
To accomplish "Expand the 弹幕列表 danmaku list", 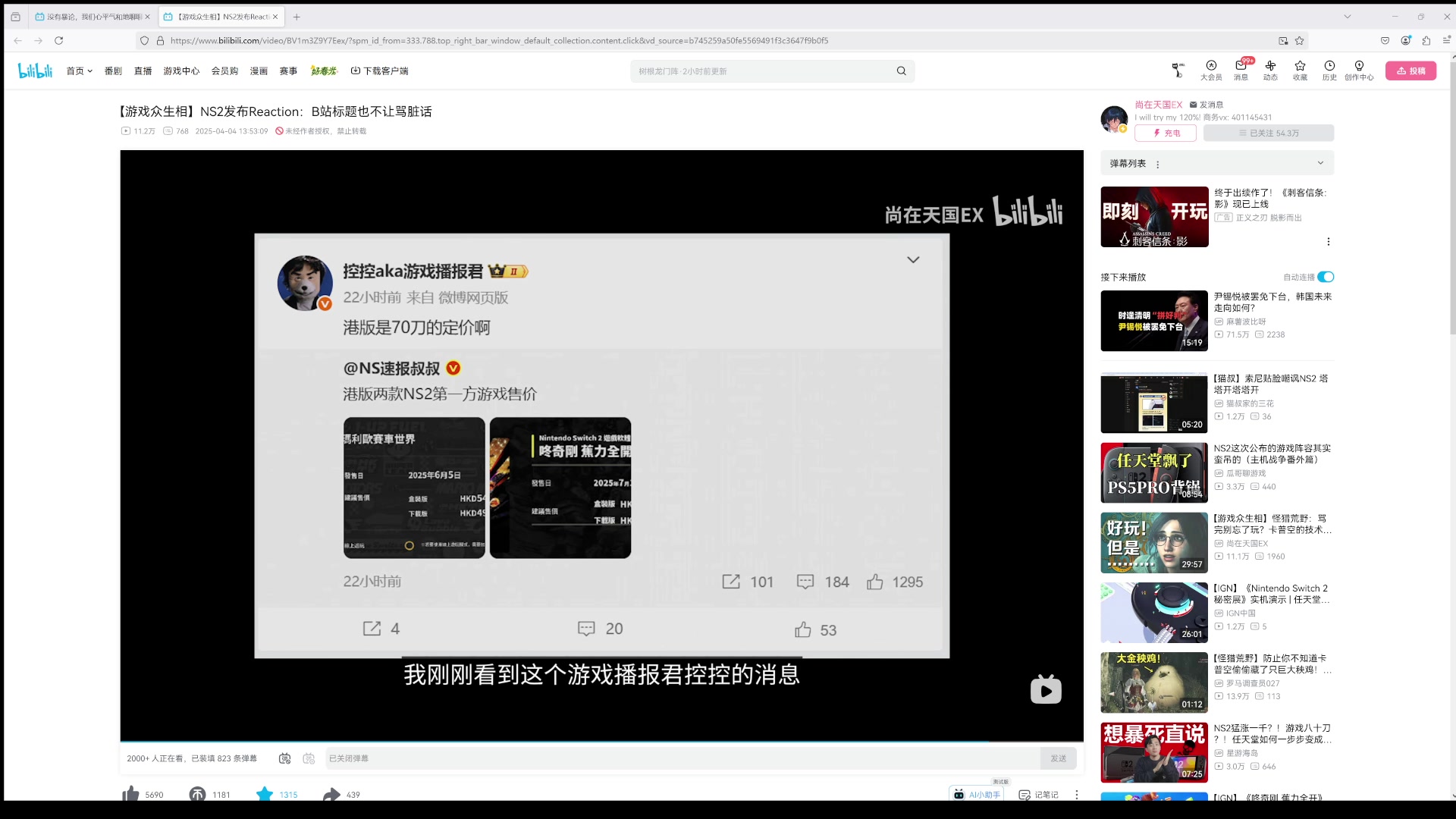I will [x=1320, y=163].
